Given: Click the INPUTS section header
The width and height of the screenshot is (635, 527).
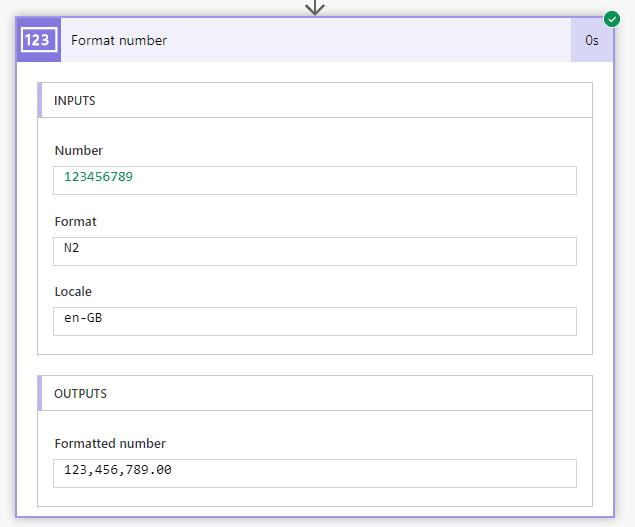Looking at the screenshot, I should tap(315, 100).
